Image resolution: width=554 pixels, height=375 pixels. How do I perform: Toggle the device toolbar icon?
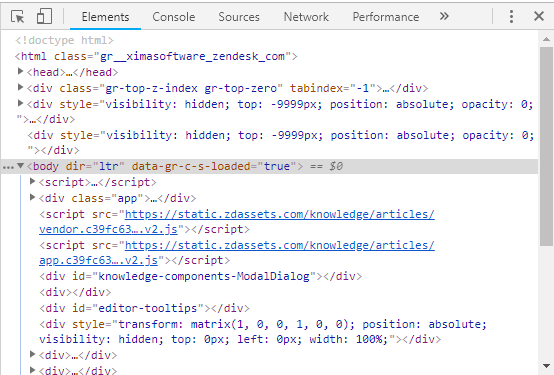(x=44, y=17)
